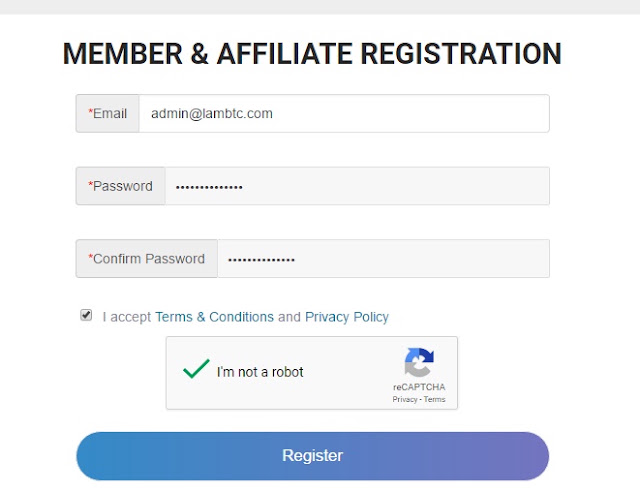
Task: Submit the form with Register button
Action: coord(313,456)
